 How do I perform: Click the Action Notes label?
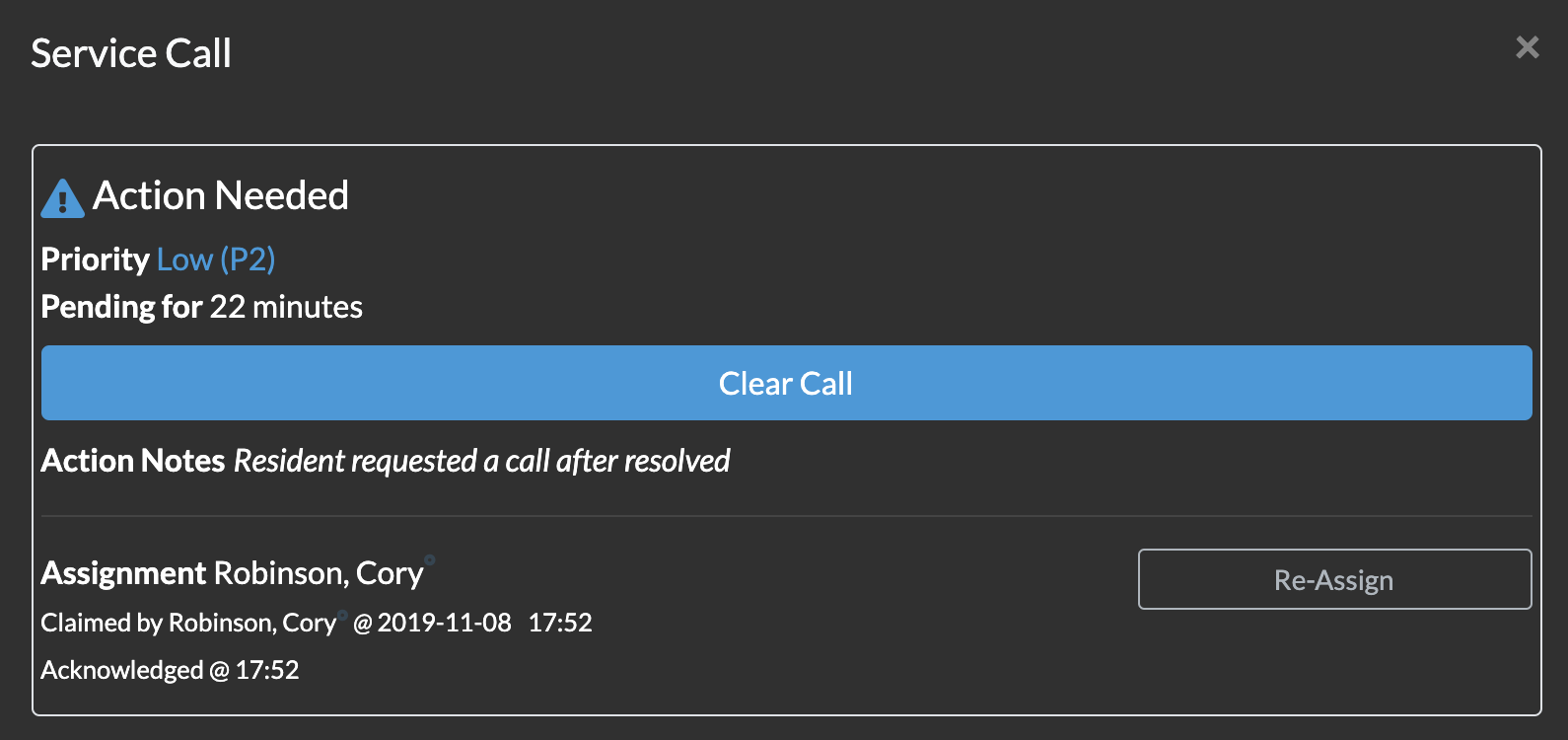pos(133,461)
